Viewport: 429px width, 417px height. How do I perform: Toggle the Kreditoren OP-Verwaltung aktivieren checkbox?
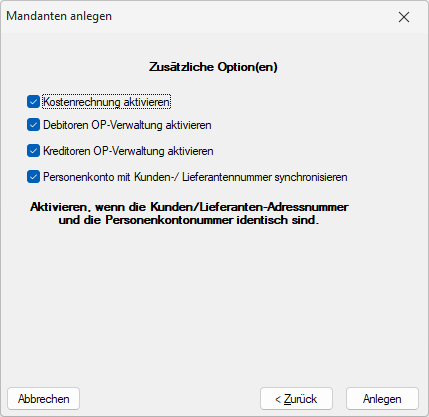[x=33, y=151]
